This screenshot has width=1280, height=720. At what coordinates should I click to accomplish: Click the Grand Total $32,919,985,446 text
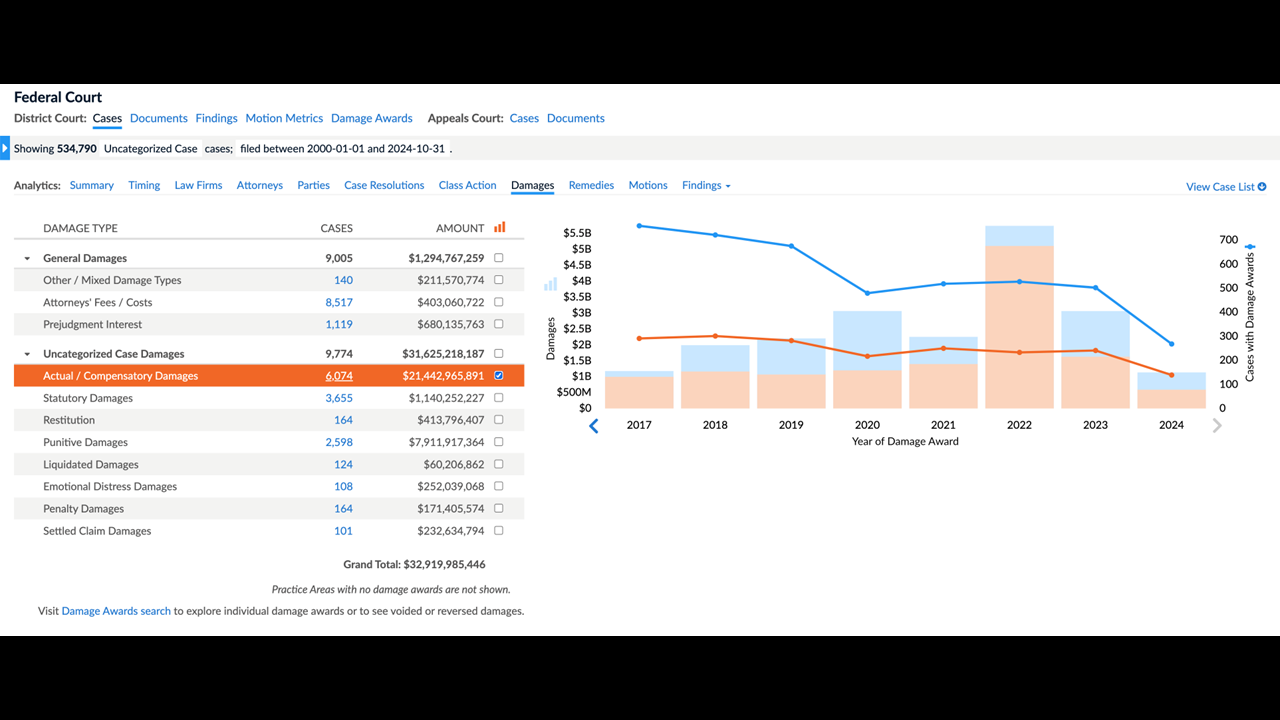[x=414, y=565]
